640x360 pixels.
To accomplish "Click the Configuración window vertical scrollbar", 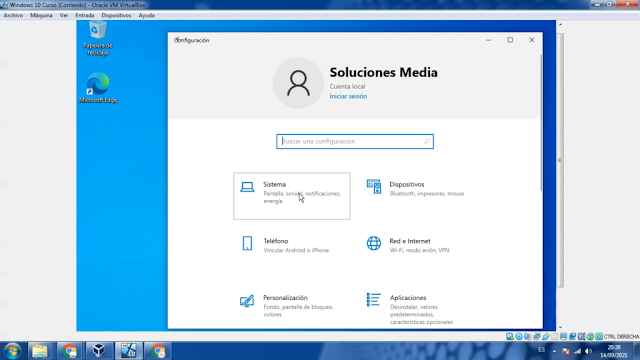I will (x=541, y=122).
